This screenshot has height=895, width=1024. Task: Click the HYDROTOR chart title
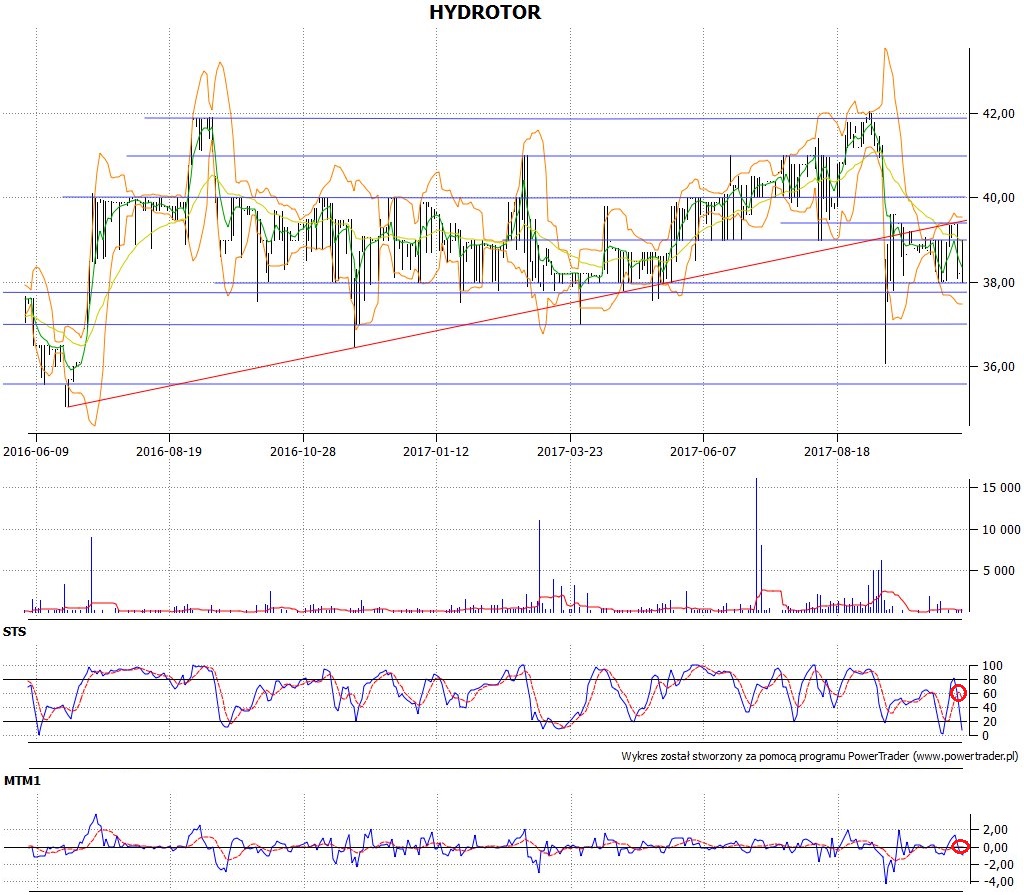click(x=485, y=12)
